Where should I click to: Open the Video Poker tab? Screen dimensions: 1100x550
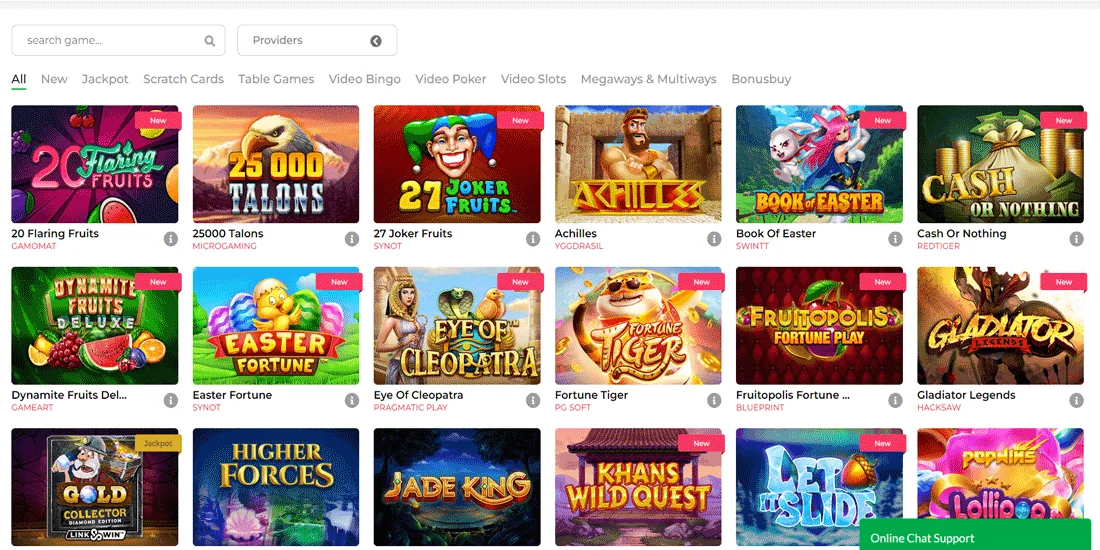450,79
